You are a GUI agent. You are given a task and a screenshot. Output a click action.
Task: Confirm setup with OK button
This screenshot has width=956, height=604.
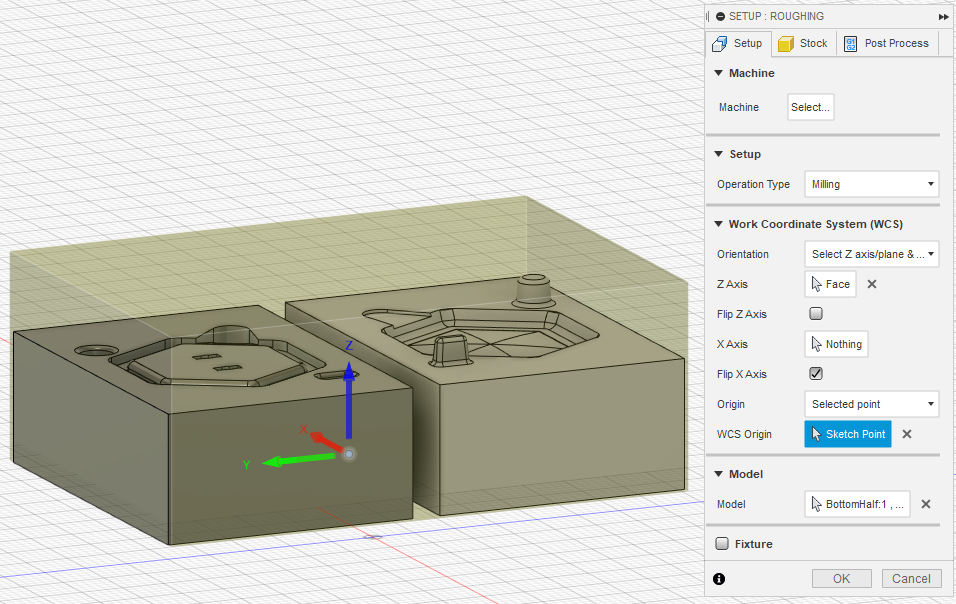(841, 578)
